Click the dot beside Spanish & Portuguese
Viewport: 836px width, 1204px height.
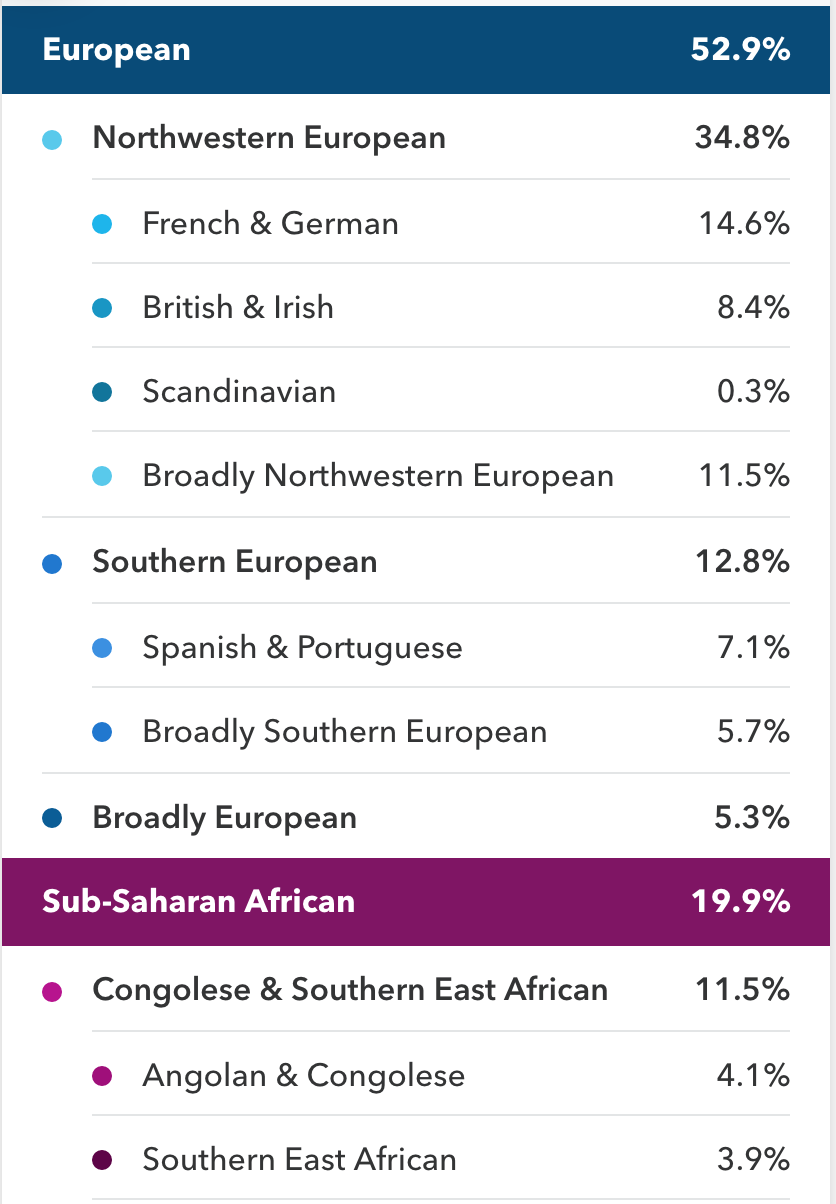pyautogui.click(x=101, y=648)
